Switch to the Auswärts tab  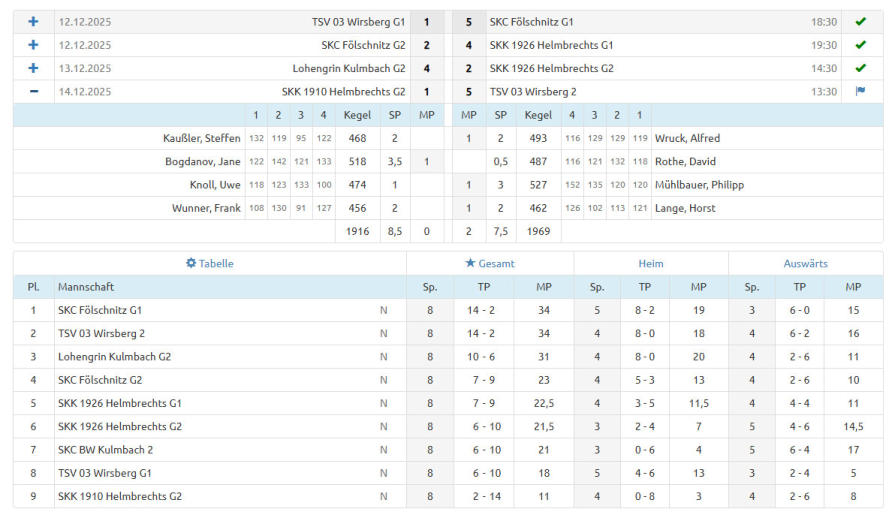click(805, 263)
